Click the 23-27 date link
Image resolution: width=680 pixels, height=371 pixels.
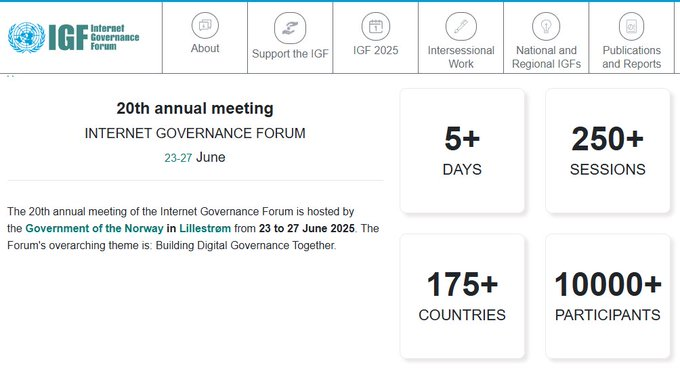click(x=178, y=158)
